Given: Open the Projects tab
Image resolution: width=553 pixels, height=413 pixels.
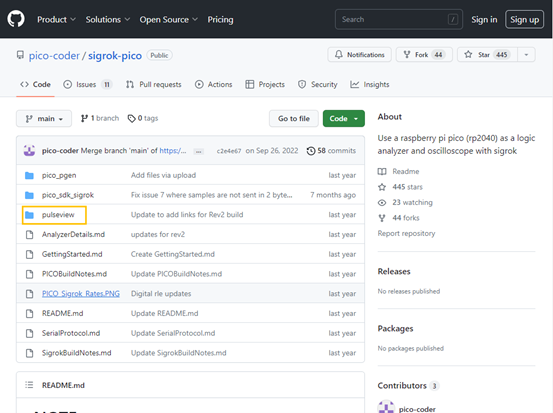Looking at the screenshot, I should tap(265, 84).
